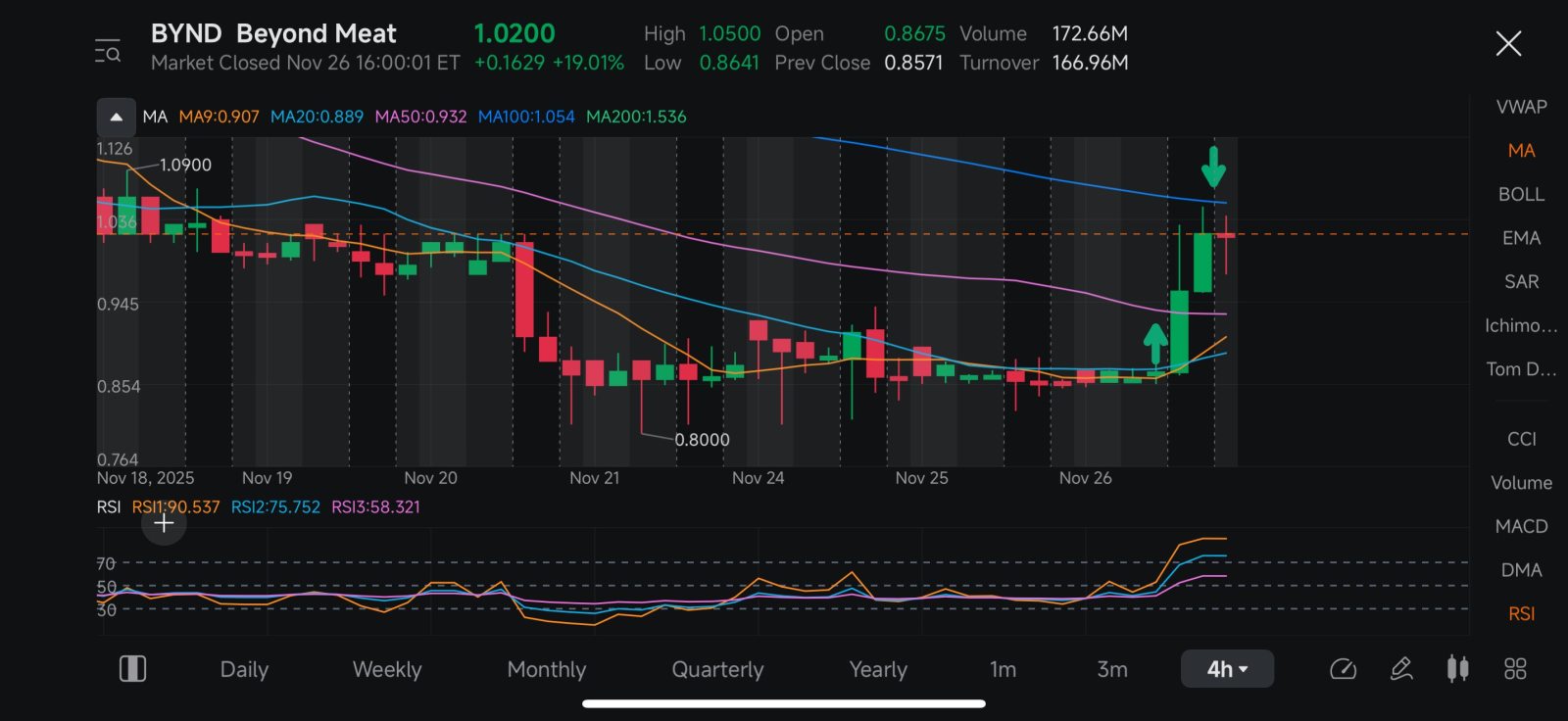This screenshot has width=1568, height=721.
Task: Select the pencil drawing tool
Action: coord(1401,669)
